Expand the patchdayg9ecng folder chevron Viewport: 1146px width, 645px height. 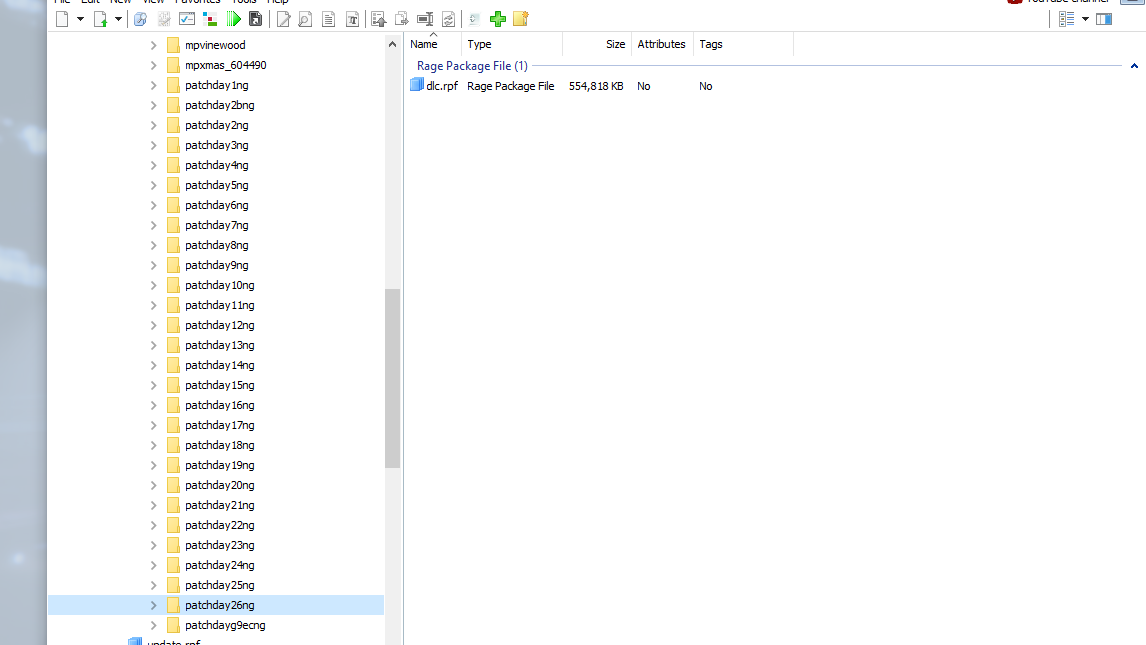point(153,625)
